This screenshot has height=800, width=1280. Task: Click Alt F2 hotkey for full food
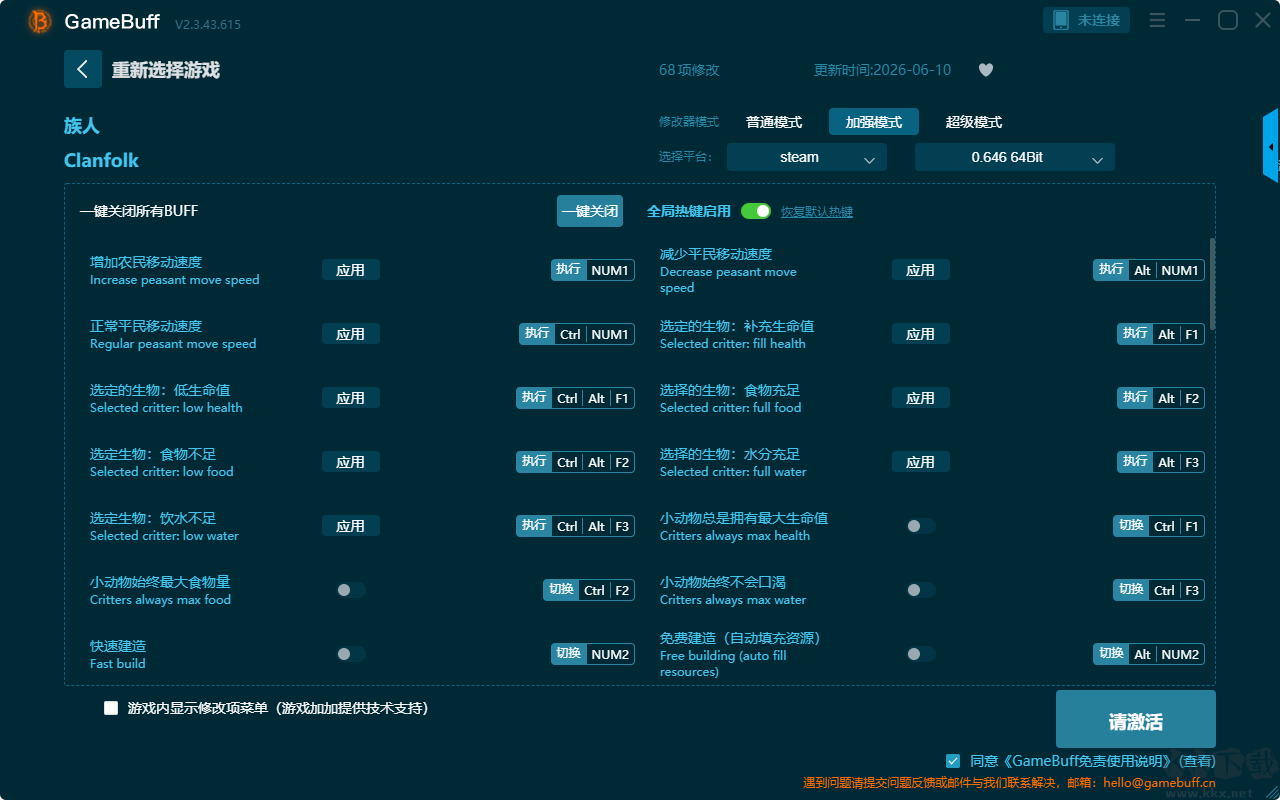1161,398
